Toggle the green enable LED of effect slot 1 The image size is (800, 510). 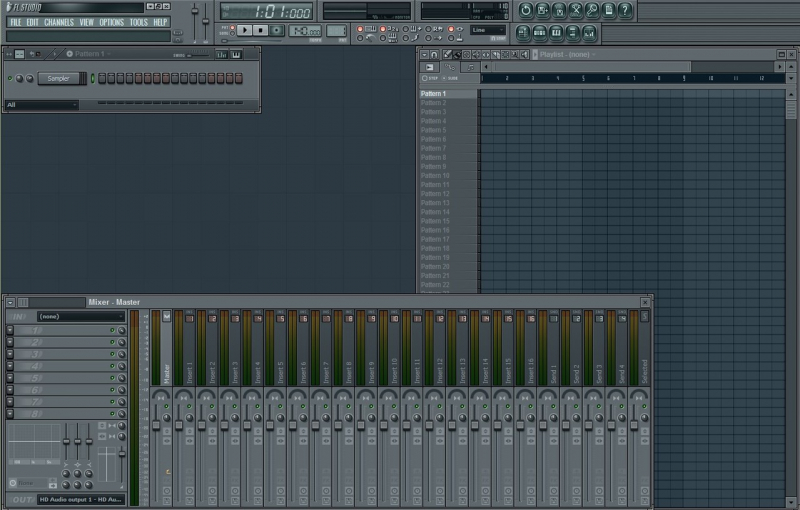tap(112, 330)
